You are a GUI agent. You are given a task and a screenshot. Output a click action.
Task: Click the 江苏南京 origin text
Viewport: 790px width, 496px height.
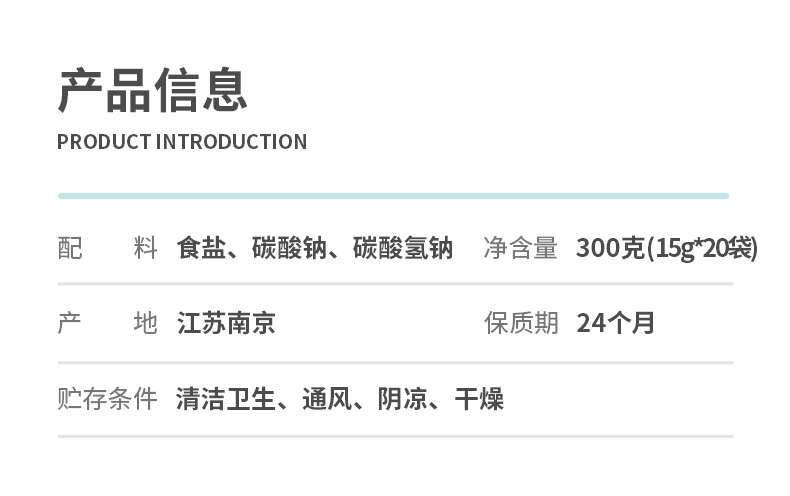[x=226, y=324]
